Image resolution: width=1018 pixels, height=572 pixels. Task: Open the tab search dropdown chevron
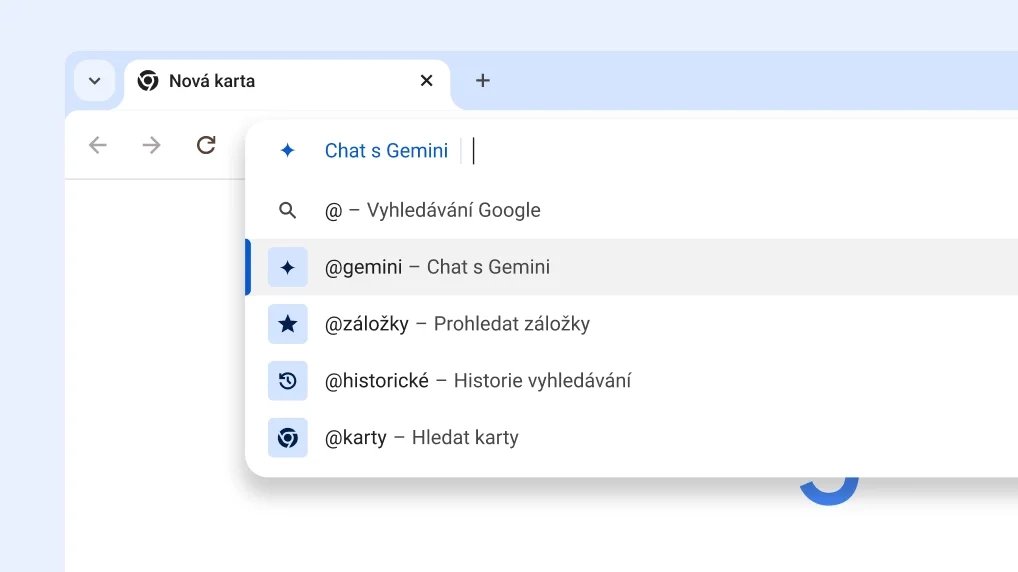(x=95, y=81)
